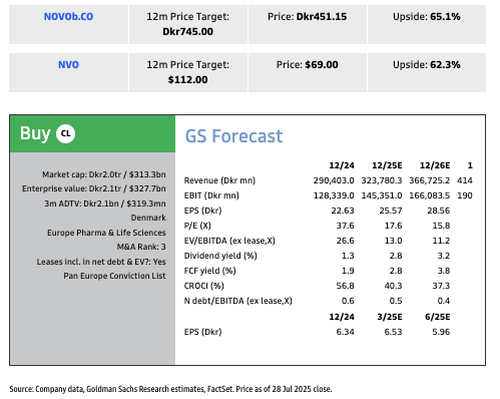500x399 pixels.
Task: Select quarterly EPS value 5.96
Action: pos(441,332)
